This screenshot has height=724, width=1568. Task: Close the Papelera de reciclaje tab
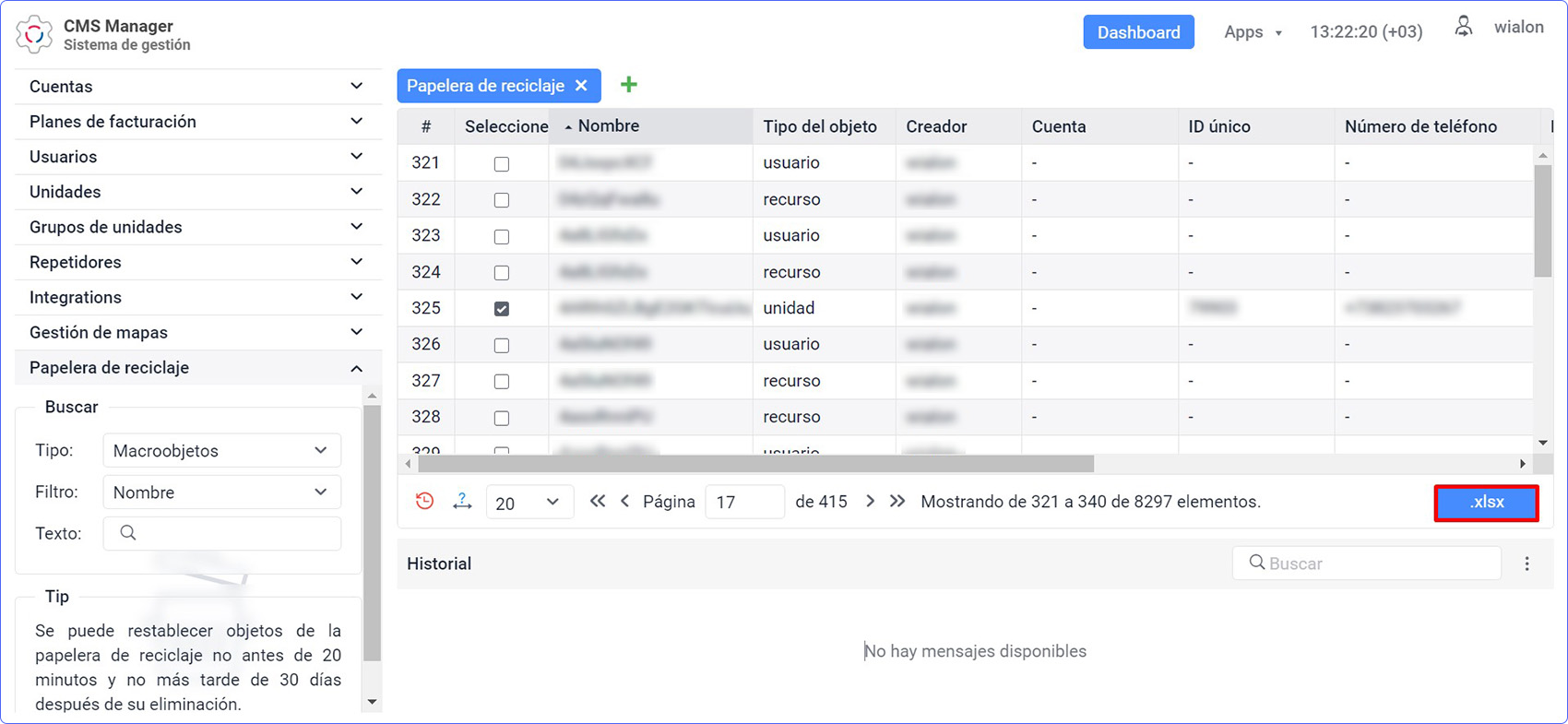[x=581, y=86]
